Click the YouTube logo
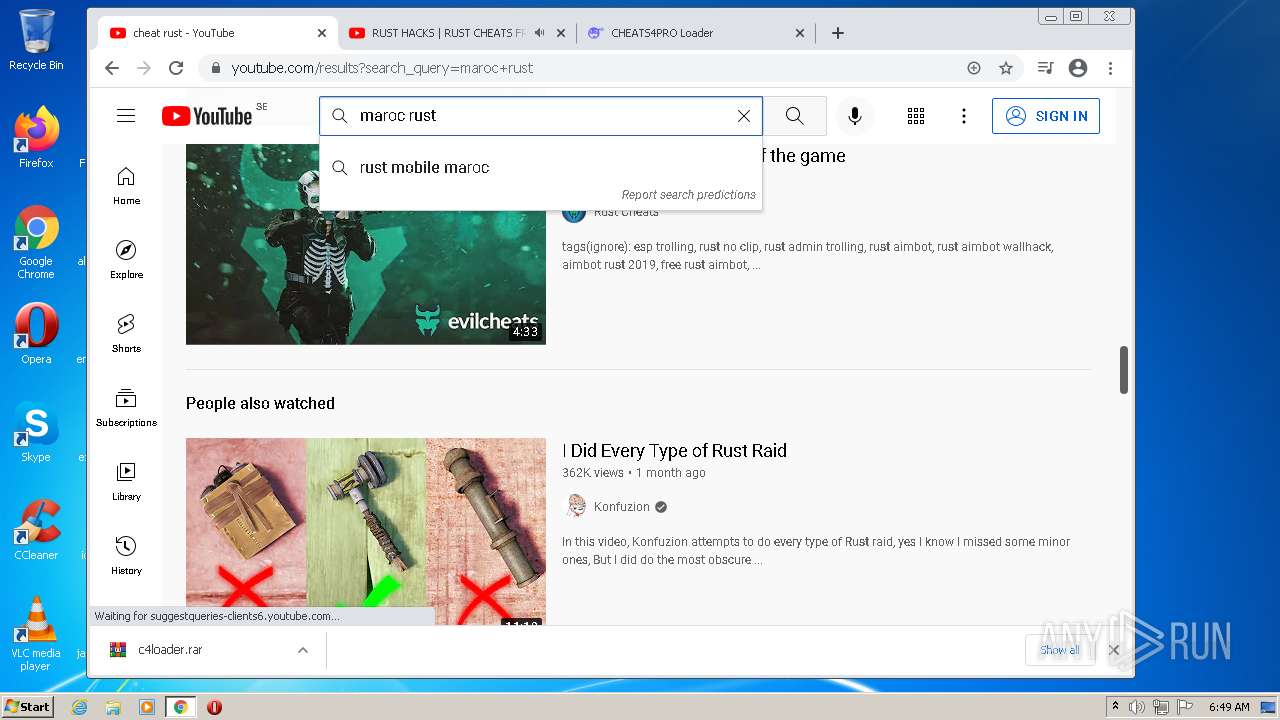This screenshot has height=720, width=1280. [x=207, y=116]
